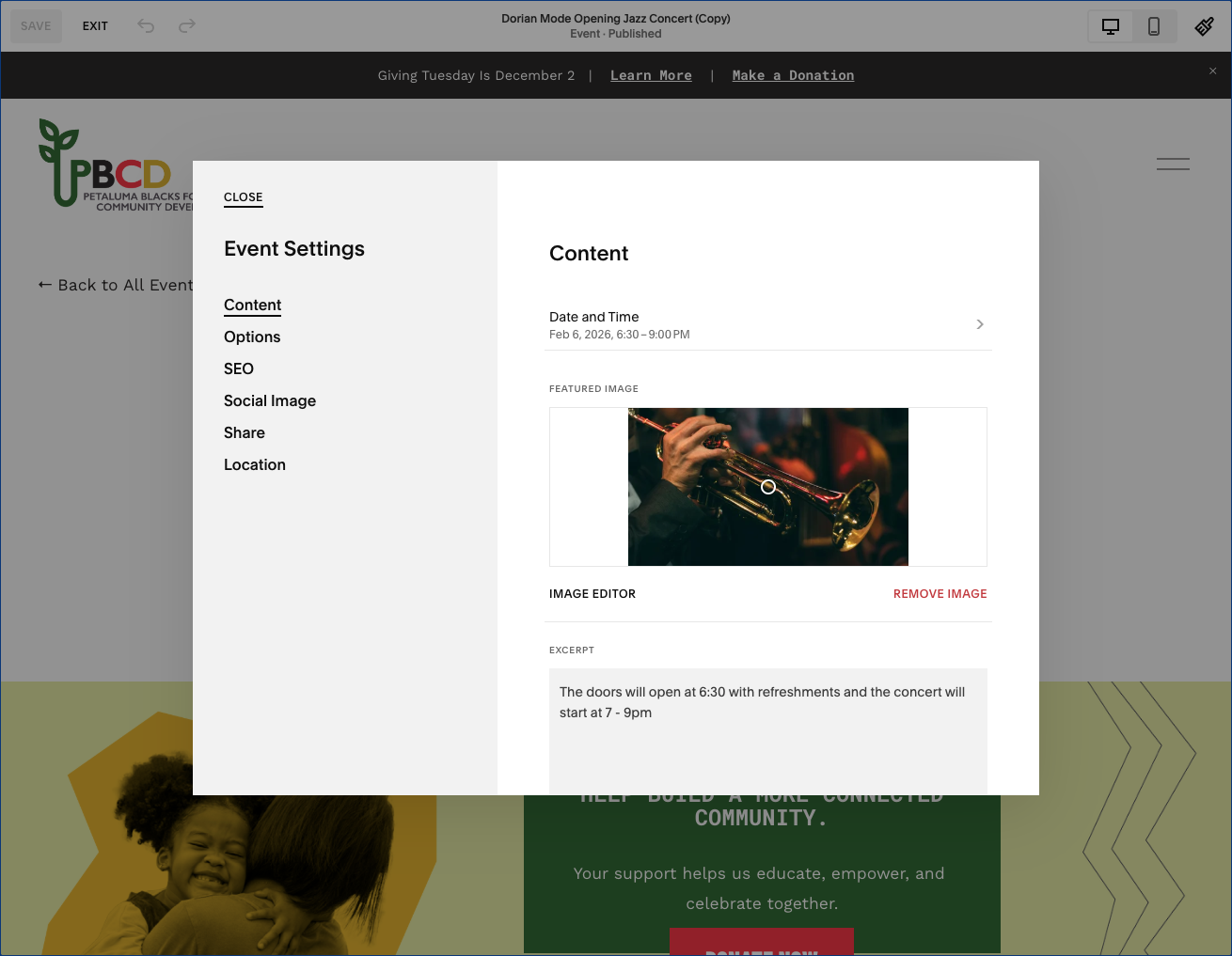Expand the Date and Time chevron

point(980,324)
